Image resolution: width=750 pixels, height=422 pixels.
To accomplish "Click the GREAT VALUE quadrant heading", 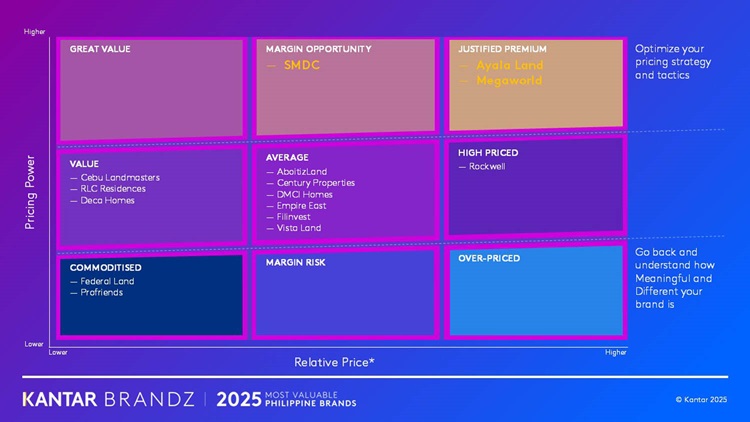I will click(100, 49).
